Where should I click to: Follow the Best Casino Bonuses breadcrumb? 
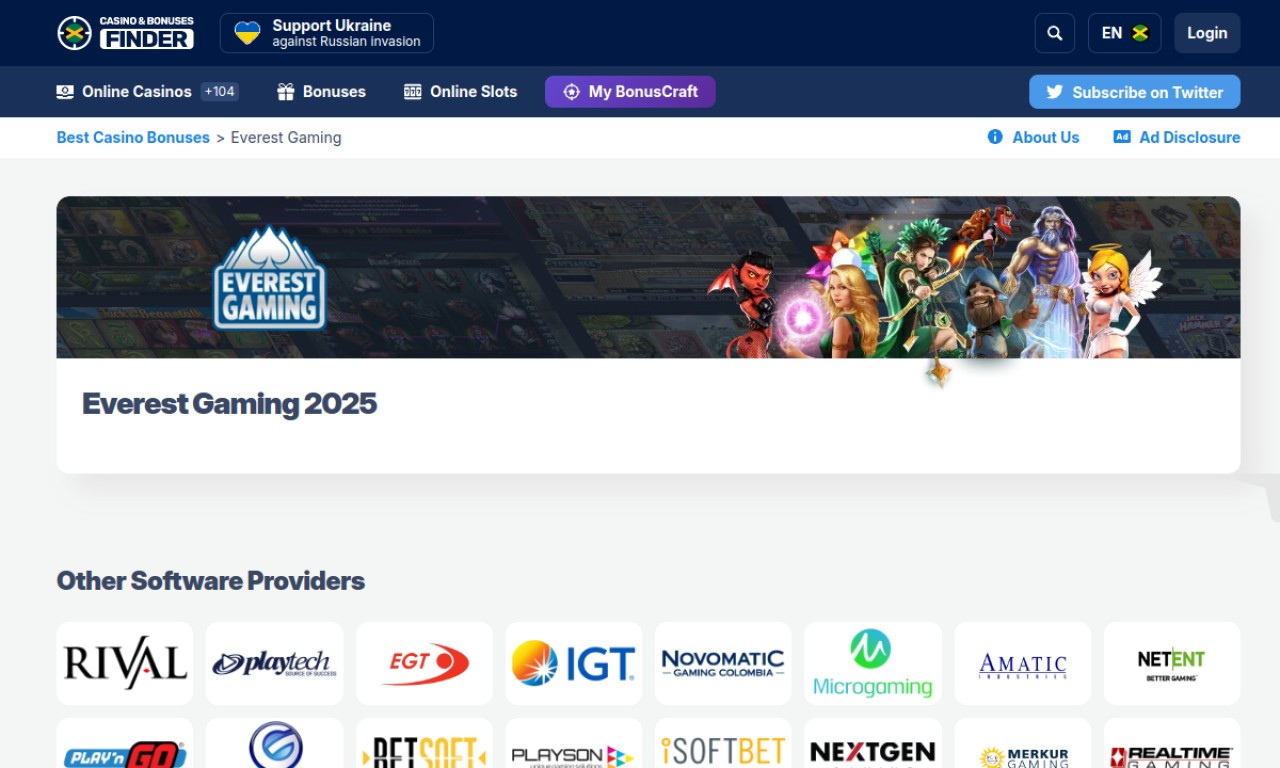pos(133,138)
